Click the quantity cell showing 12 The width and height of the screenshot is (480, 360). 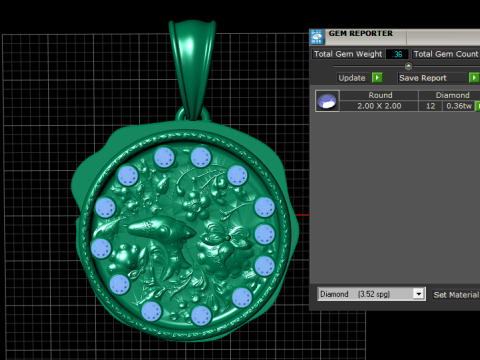pos(431,106)
